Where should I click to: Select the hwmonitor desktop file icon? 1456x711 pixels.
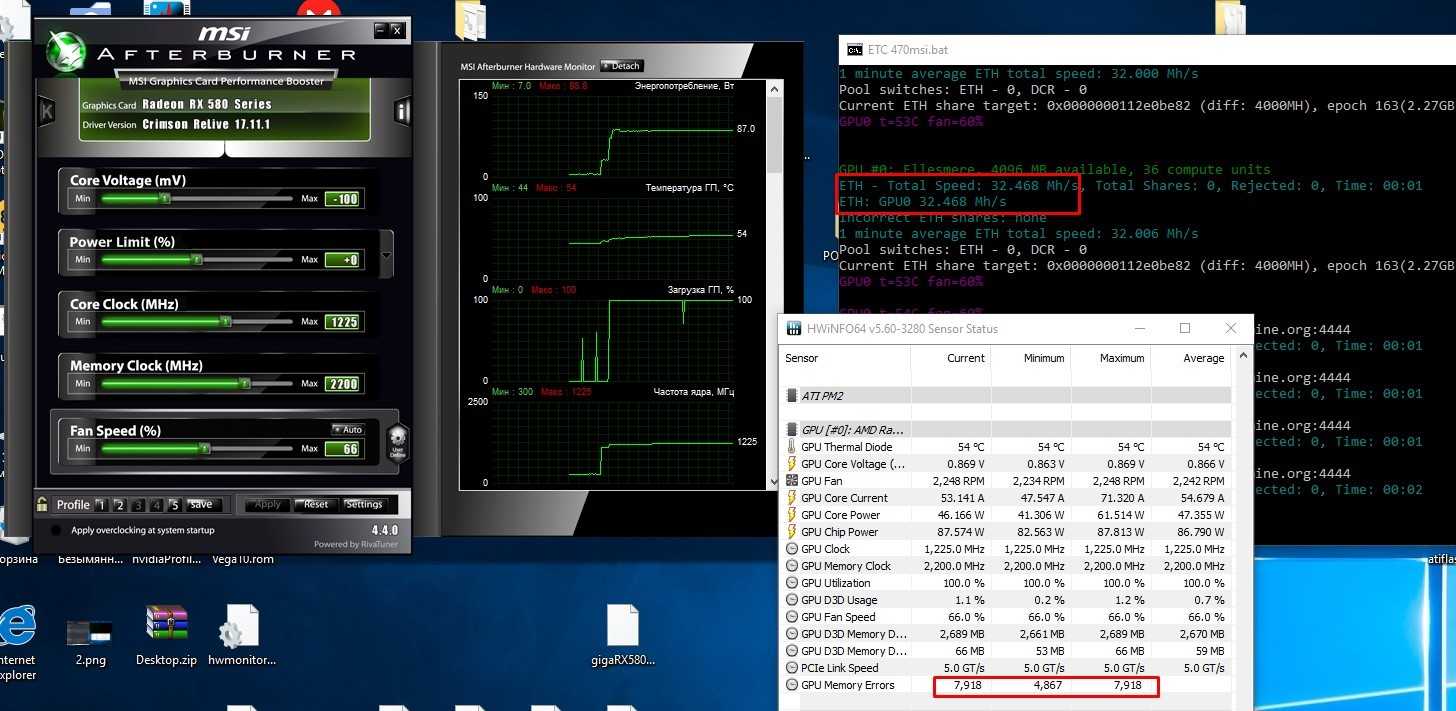[x=239, y=627]
